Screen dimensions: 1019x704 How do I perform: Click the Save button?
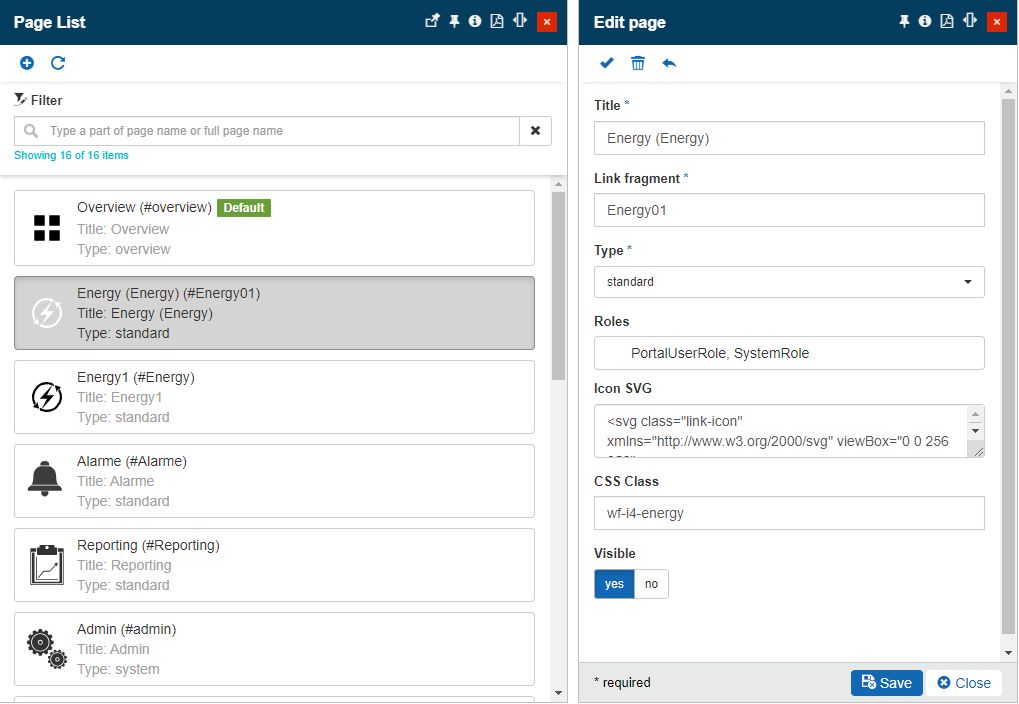[886, 683]
